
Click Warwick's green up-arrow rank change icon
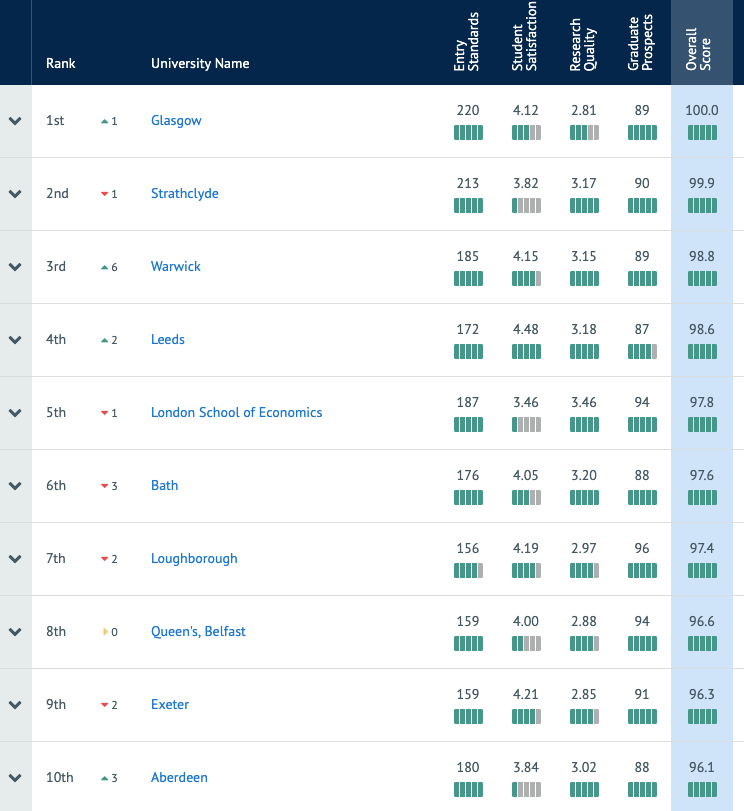point(105,267)
